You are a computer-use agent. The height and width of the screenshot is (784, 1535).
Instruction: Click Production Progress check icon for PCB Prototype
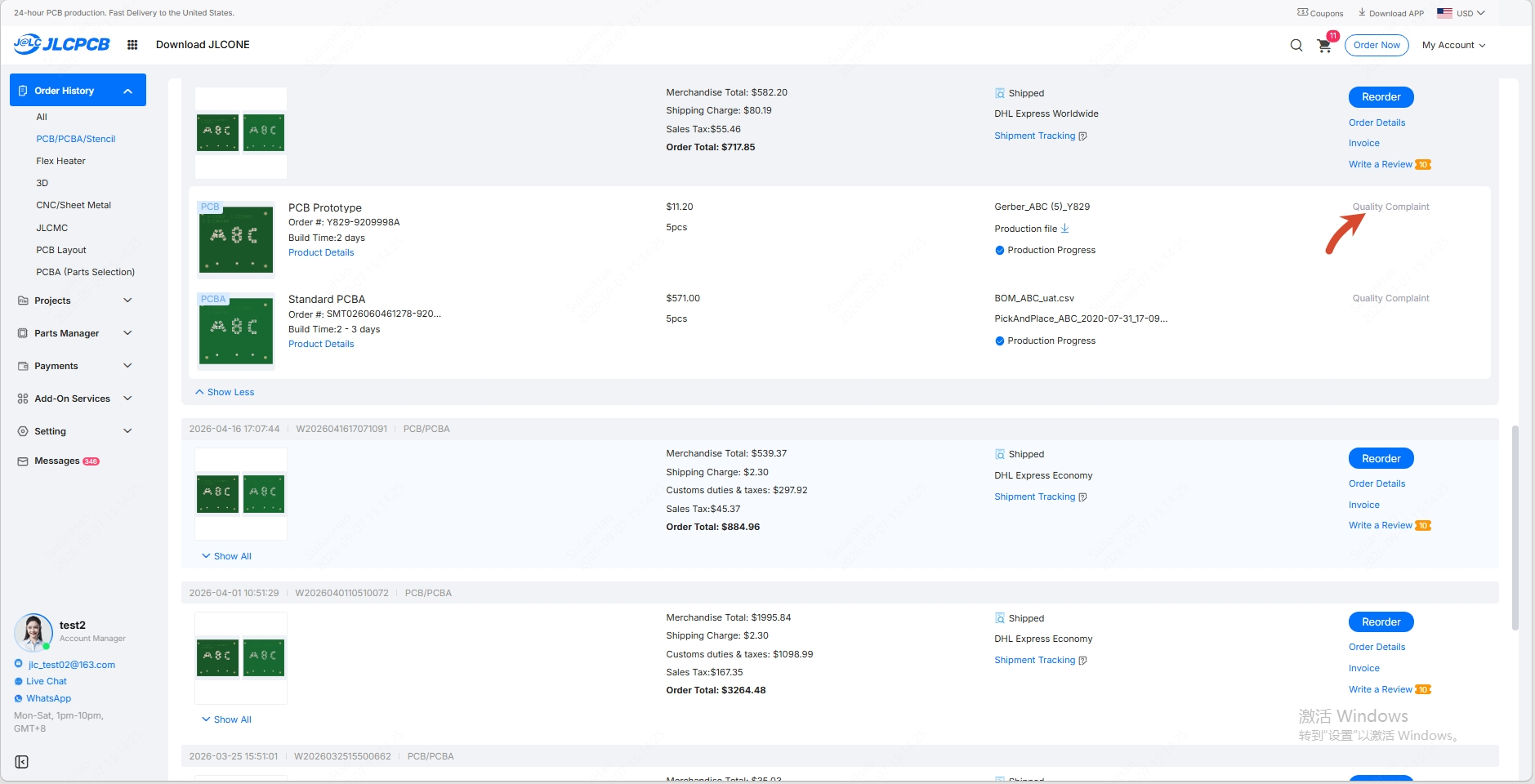(x=1000, y=251)
